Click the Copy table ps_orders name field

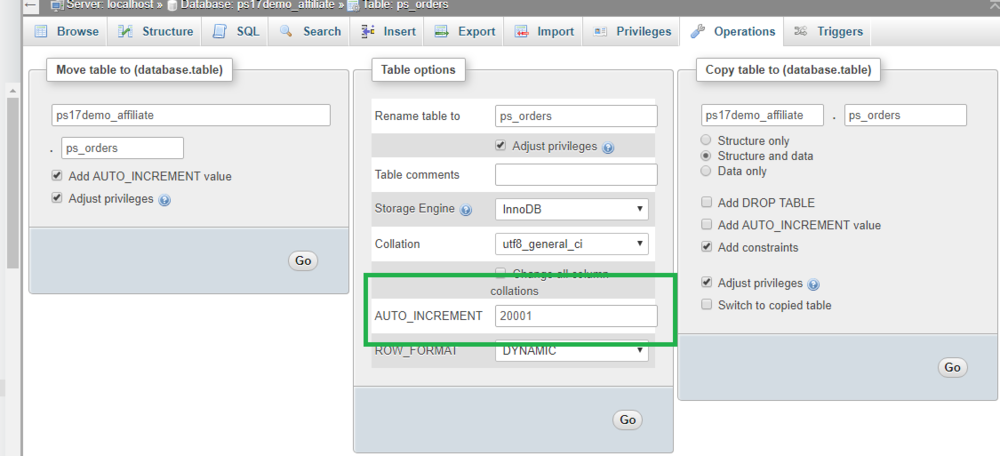point(905,115)
